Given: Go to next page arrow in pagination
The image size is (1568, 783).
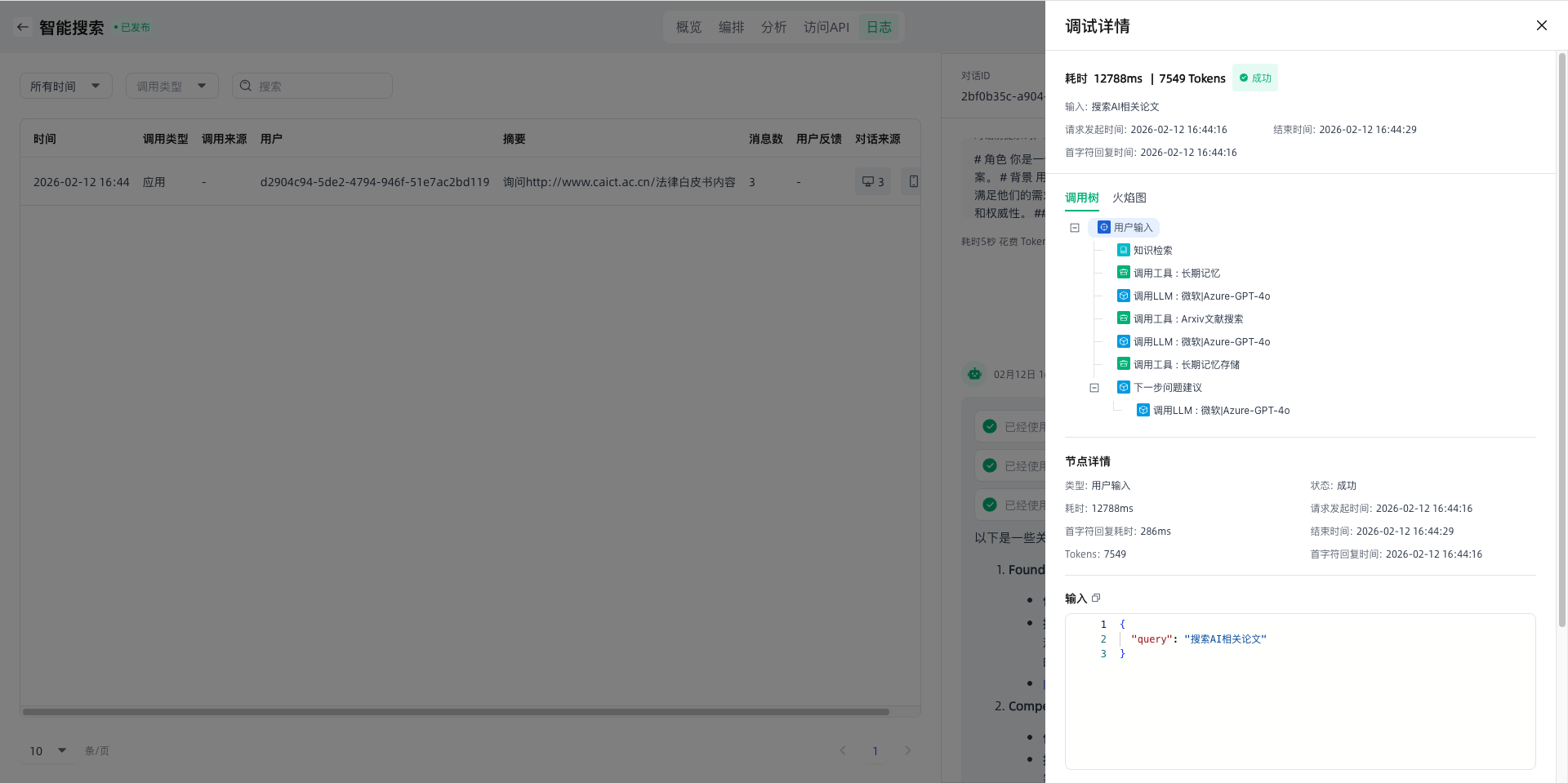Looking at the screenshot, I should 907,750.
